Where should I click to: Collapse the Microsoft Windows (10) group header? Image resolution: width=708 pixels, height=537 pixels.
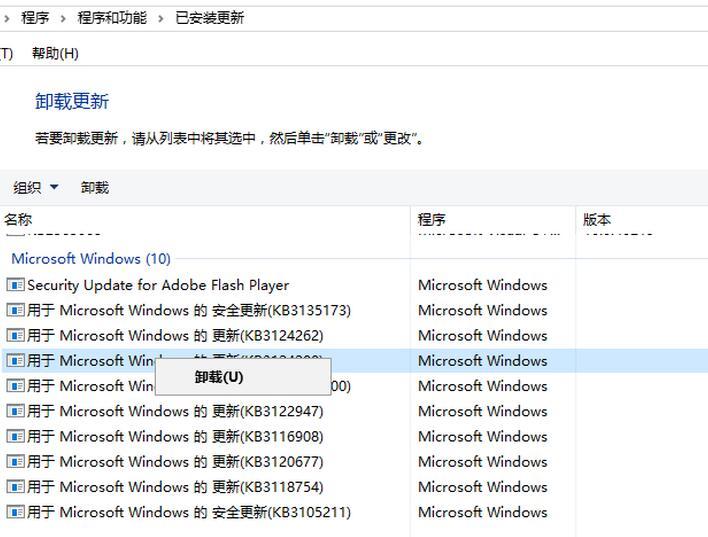point(91,259)
